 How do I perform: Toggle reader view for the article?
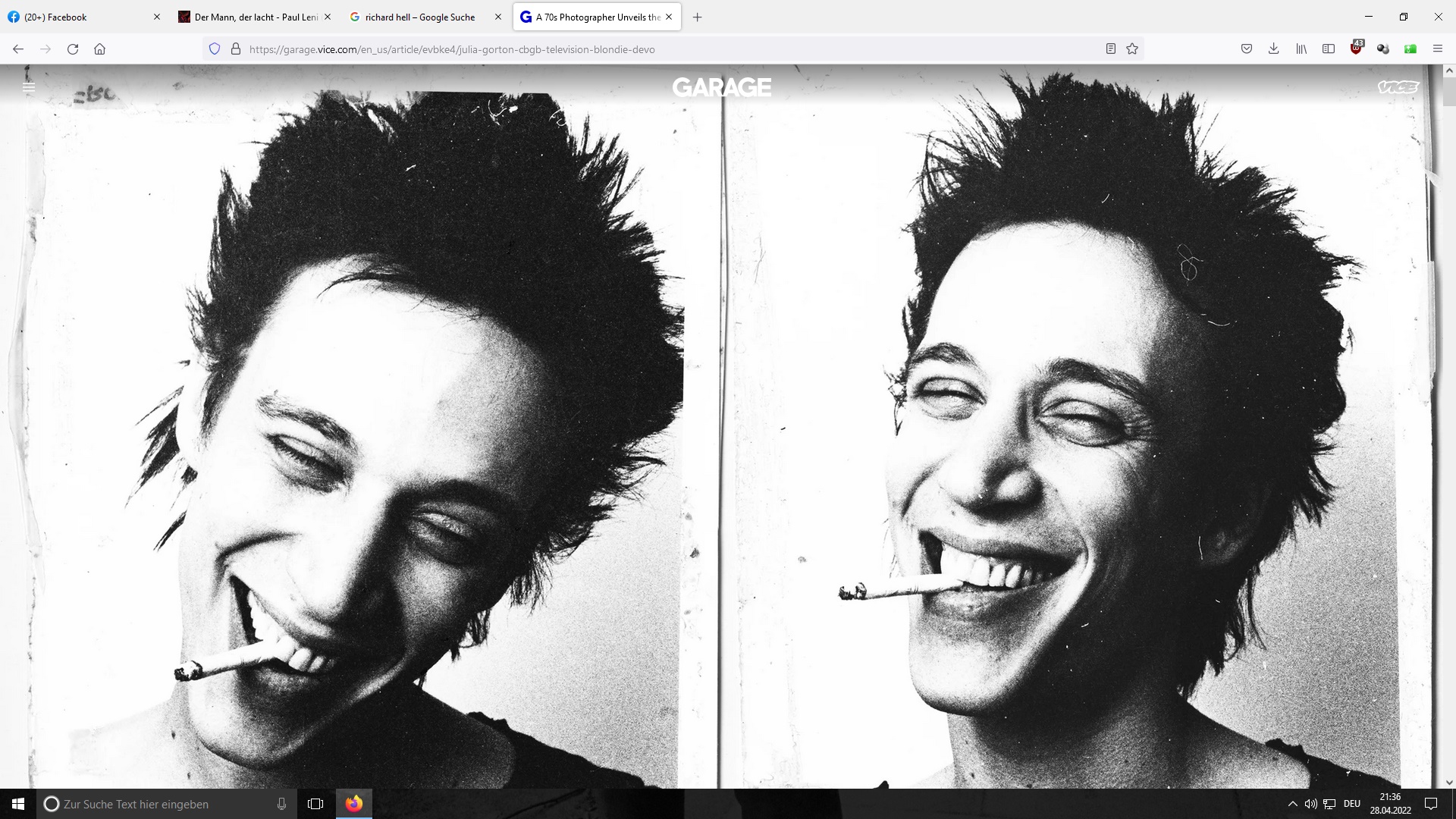click(1110, 49)
